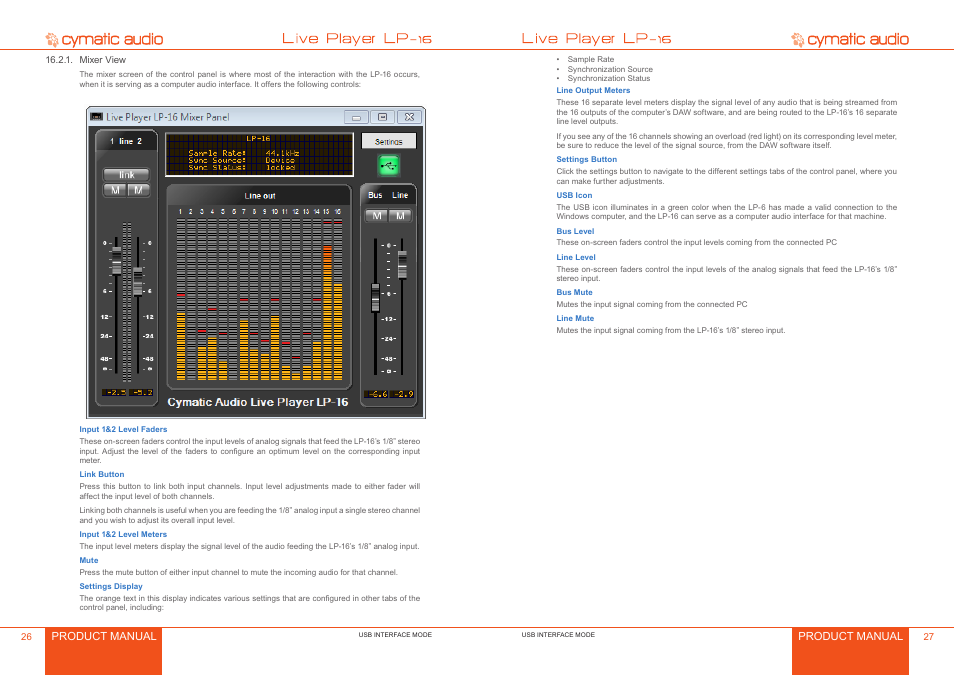This screenshot has width=954, height=675.
Task: Click the 'Sample Rate: 44.1kHz' display line
Action: pyautogui.click(x=243, y=153)
